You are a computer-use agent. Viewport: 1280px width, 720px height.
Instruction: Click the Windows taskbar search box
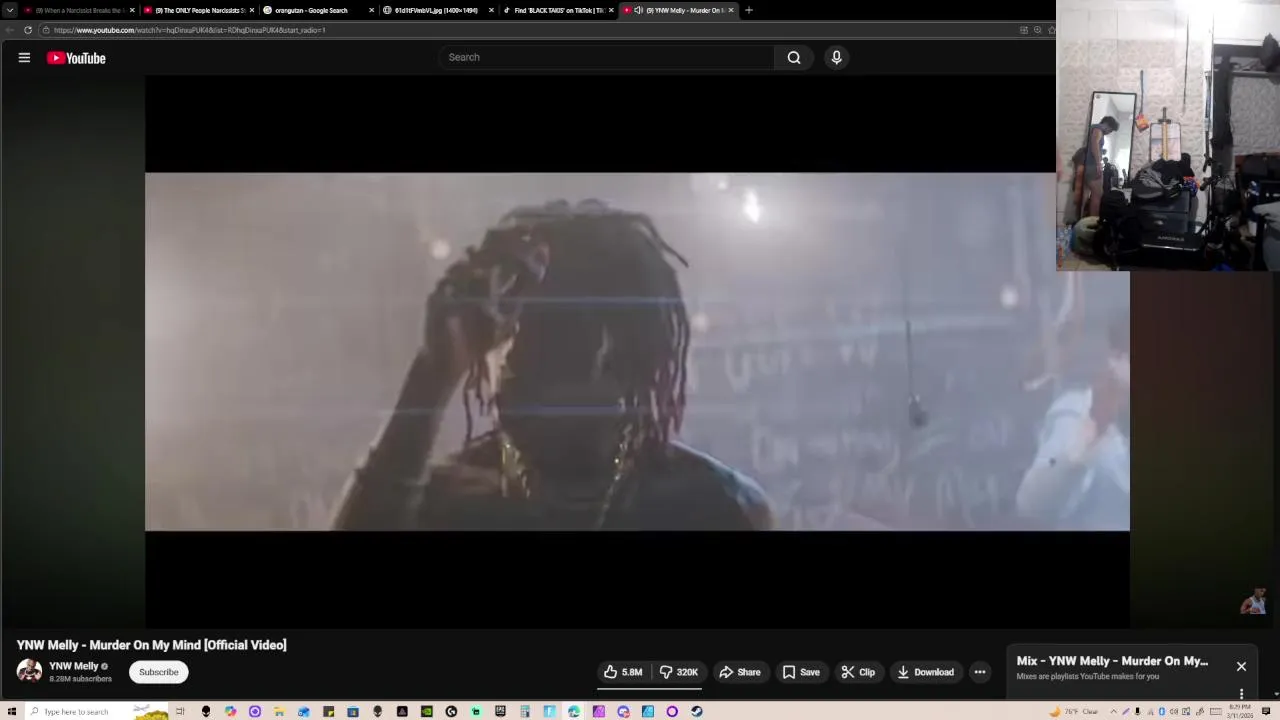tap(96, 712)
